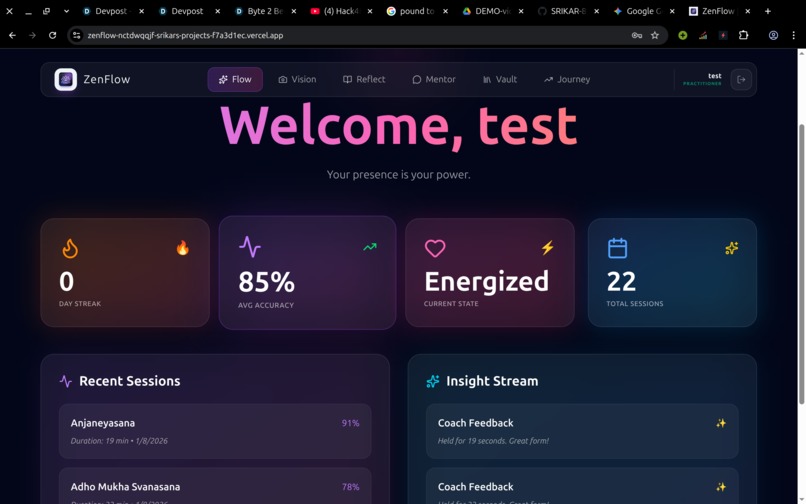The height and width of the screenshot is (504, 806).
Task: Click the 78% accuracy value
Action: click(x=351, y=487)
